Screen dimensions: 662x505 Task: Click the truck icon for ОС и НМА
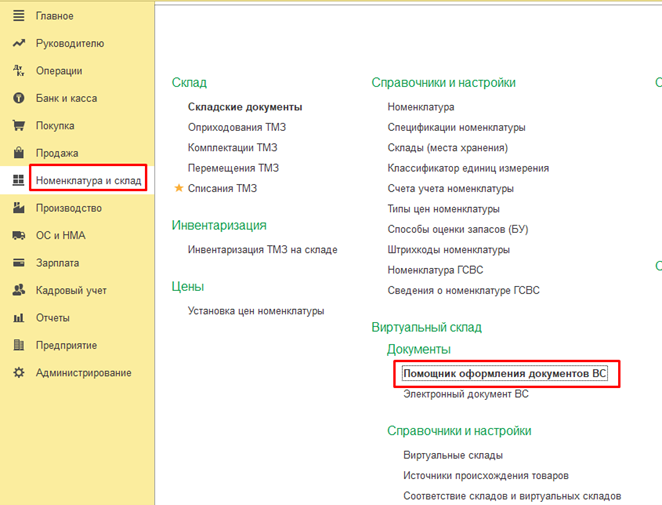[x=17, y=236]
